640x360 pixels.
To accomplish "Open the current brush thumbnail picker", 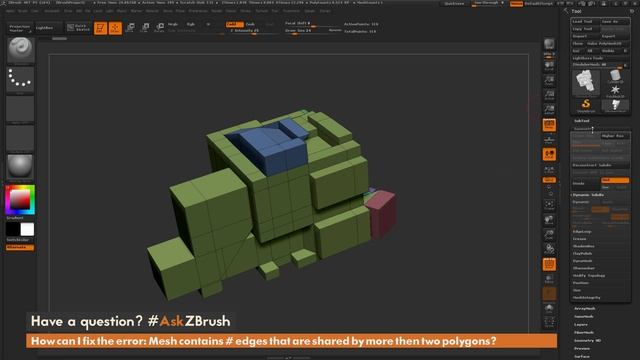I will point(20,50).
